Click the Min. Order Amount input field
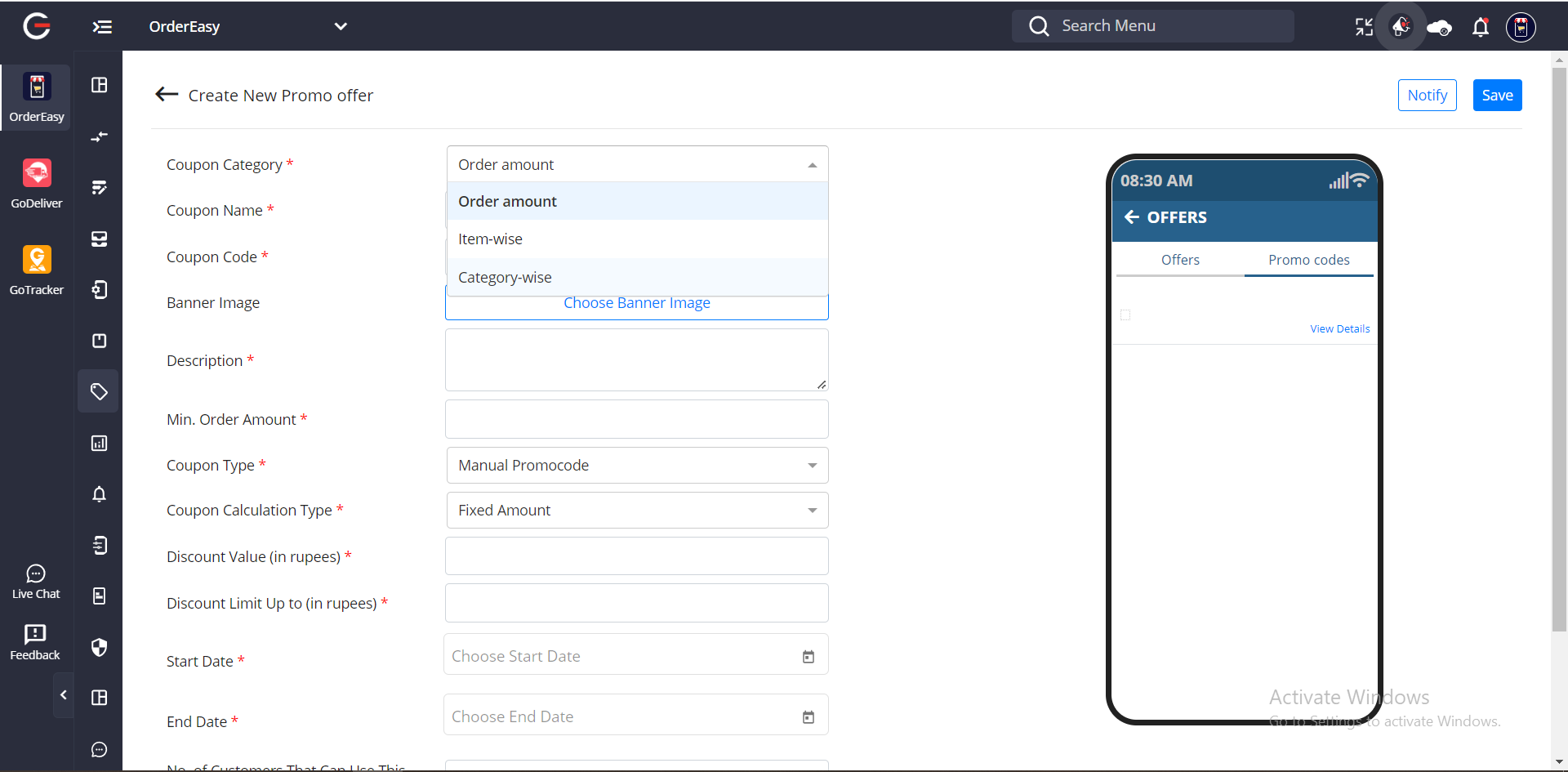This screenshot has height=772, width=1568. point(637,419)
